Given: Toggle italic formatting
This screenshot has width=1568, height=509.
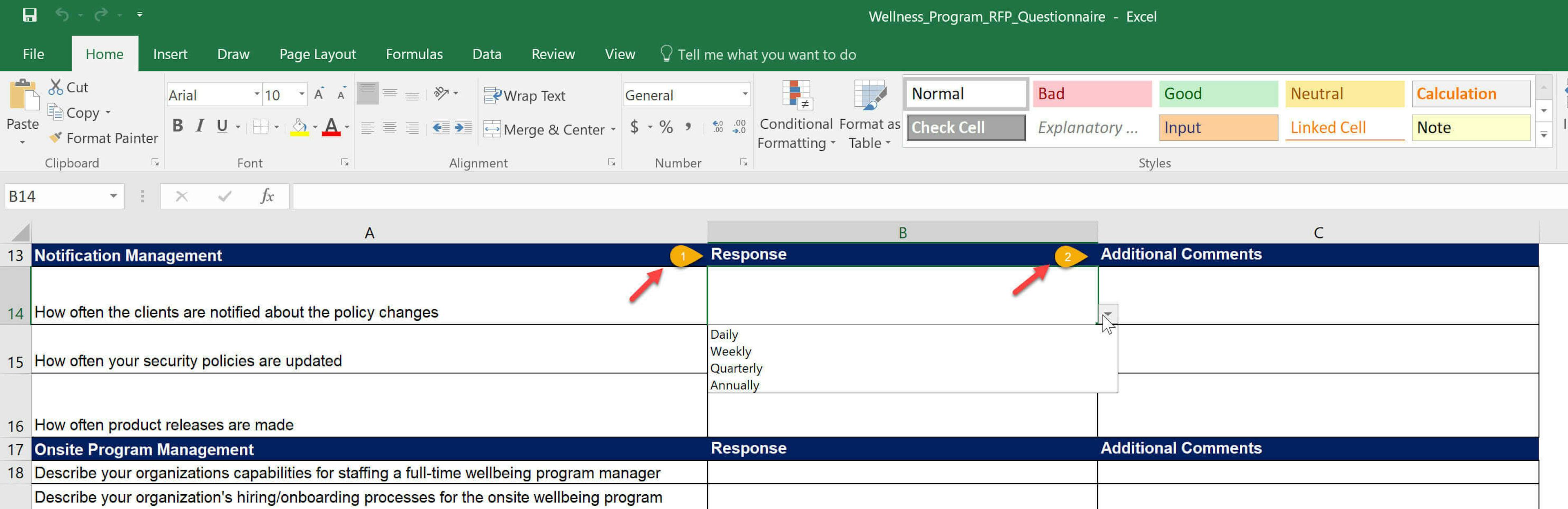Looking at the screenshot, I should pos(199,126).
